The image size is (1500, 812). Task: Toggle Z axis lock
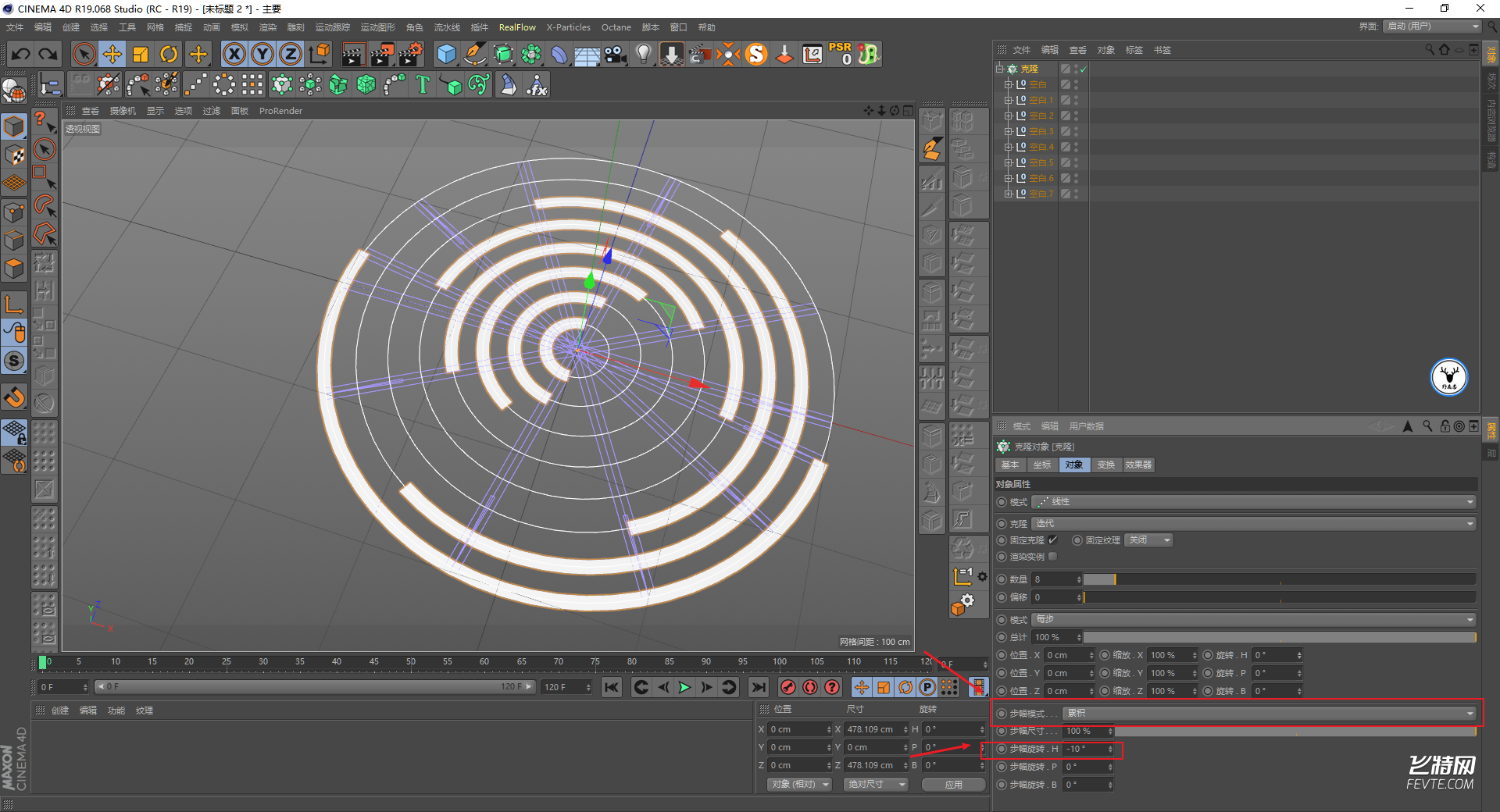point(291,54)
